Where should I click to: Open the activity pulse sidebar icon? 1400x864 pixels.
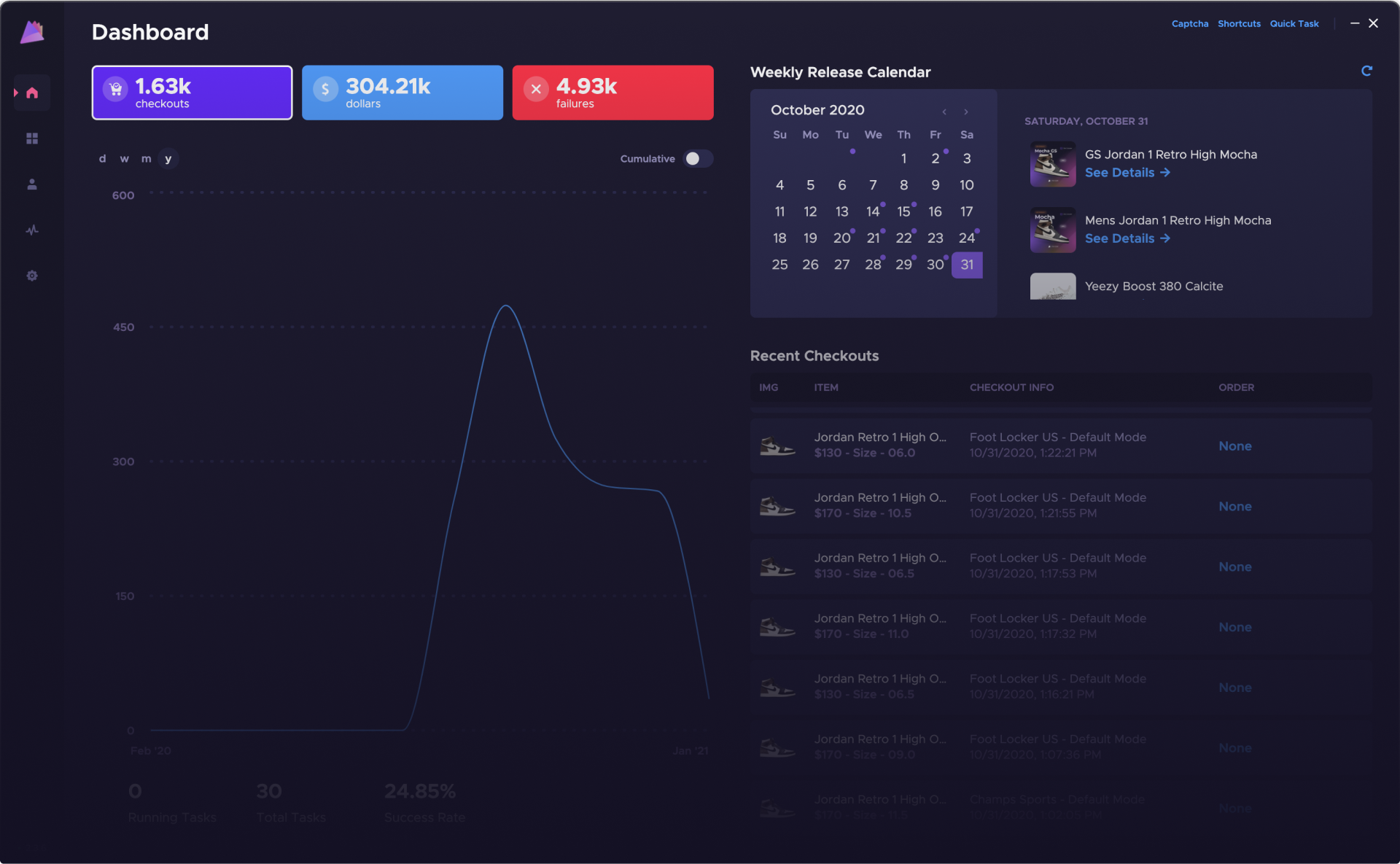[x=32, y=230]
